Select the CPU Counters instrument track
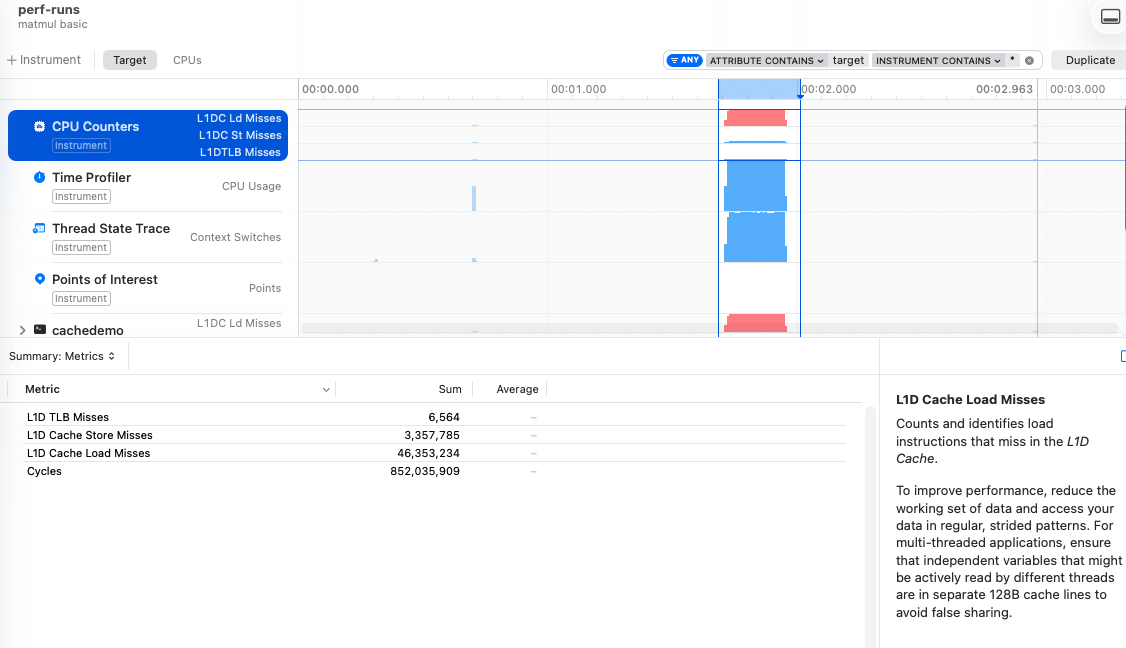1126x648 pixels. coord(148,135)
